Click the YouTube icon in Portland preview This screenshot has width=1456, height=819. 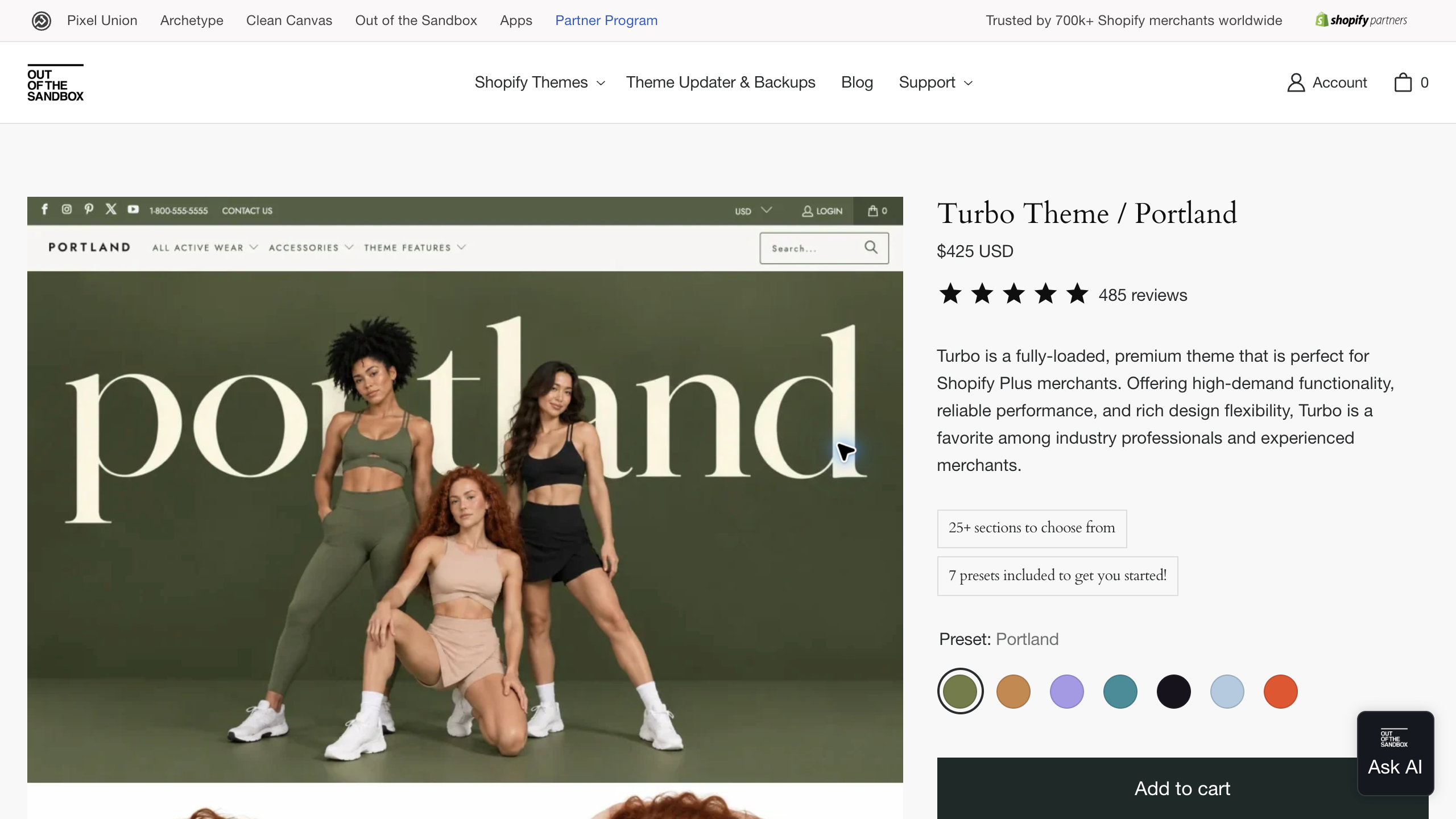point(133,209)
